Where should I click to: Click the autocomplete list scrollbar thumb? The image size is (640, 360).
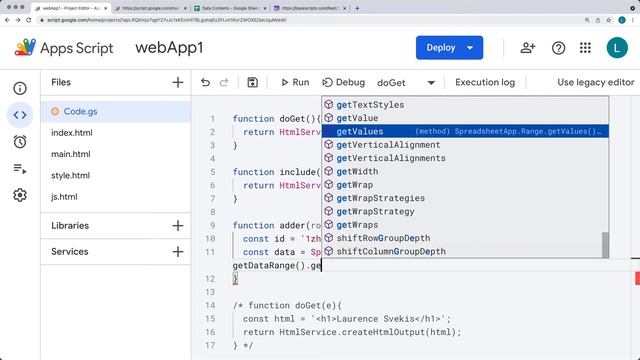click(x=605, y=245)
